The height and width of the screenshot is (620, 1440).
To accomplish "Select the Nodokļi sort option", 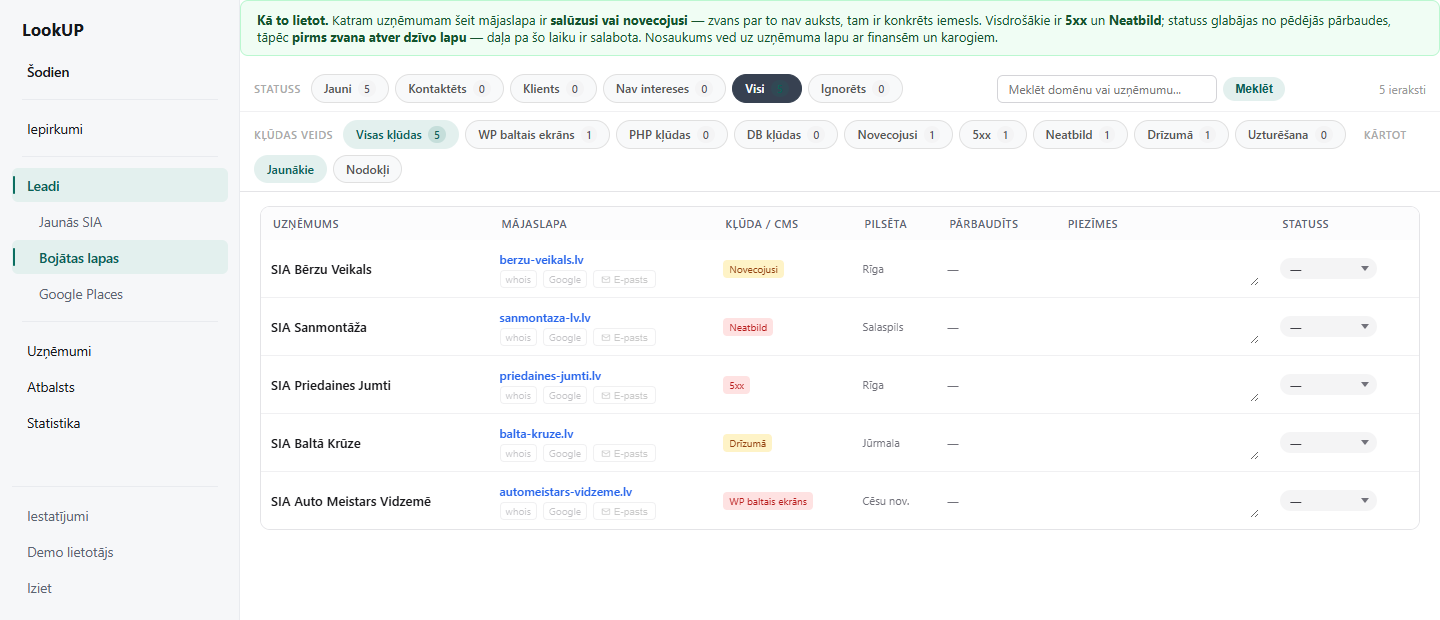I will [x=367, y=170].
